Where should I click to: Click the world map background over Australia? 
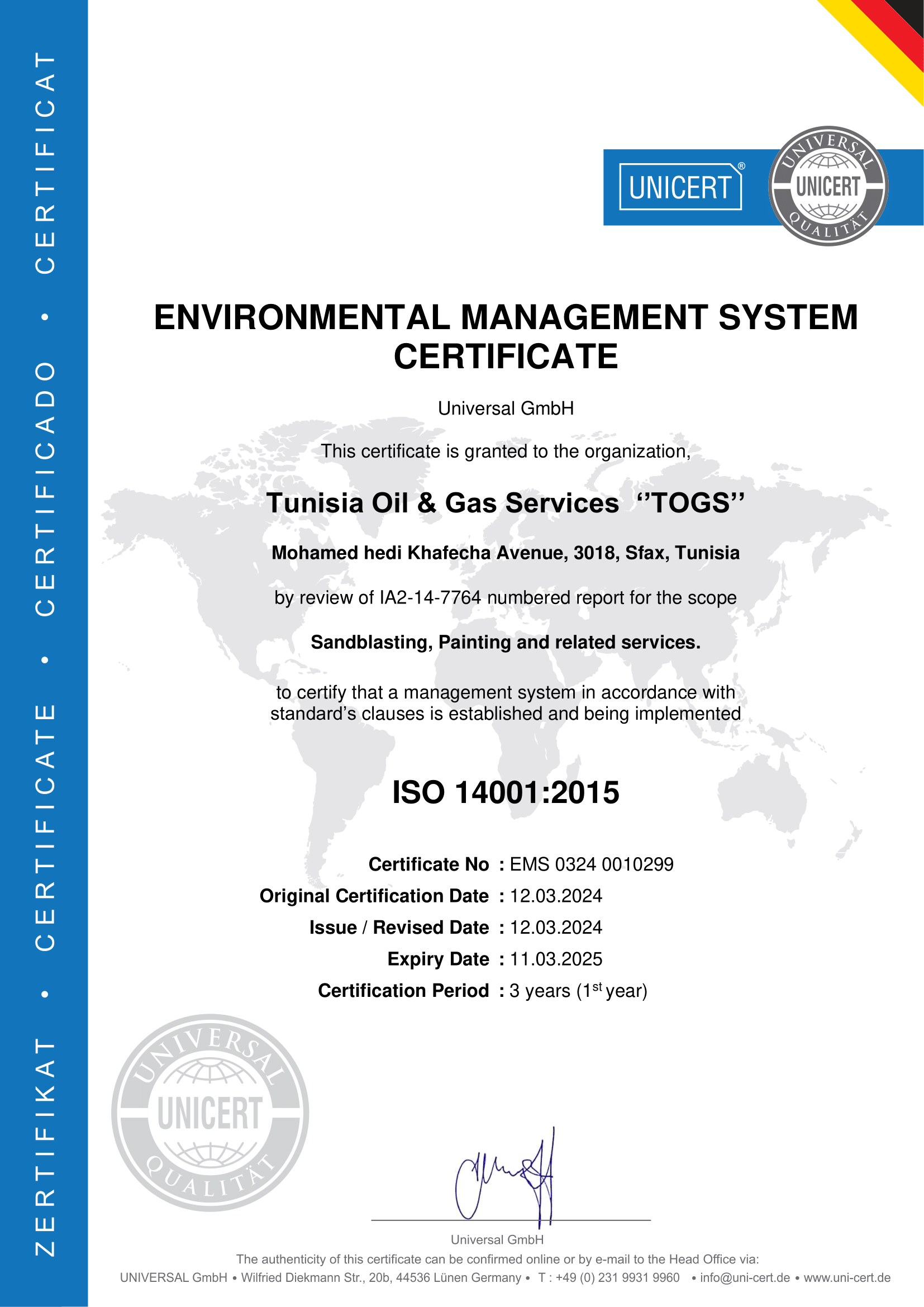763,797
